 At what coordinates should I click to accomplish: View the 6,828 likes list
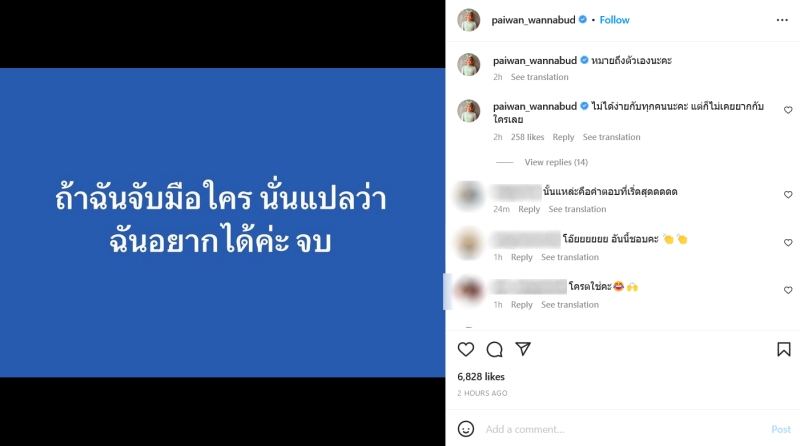coord(481,377)
